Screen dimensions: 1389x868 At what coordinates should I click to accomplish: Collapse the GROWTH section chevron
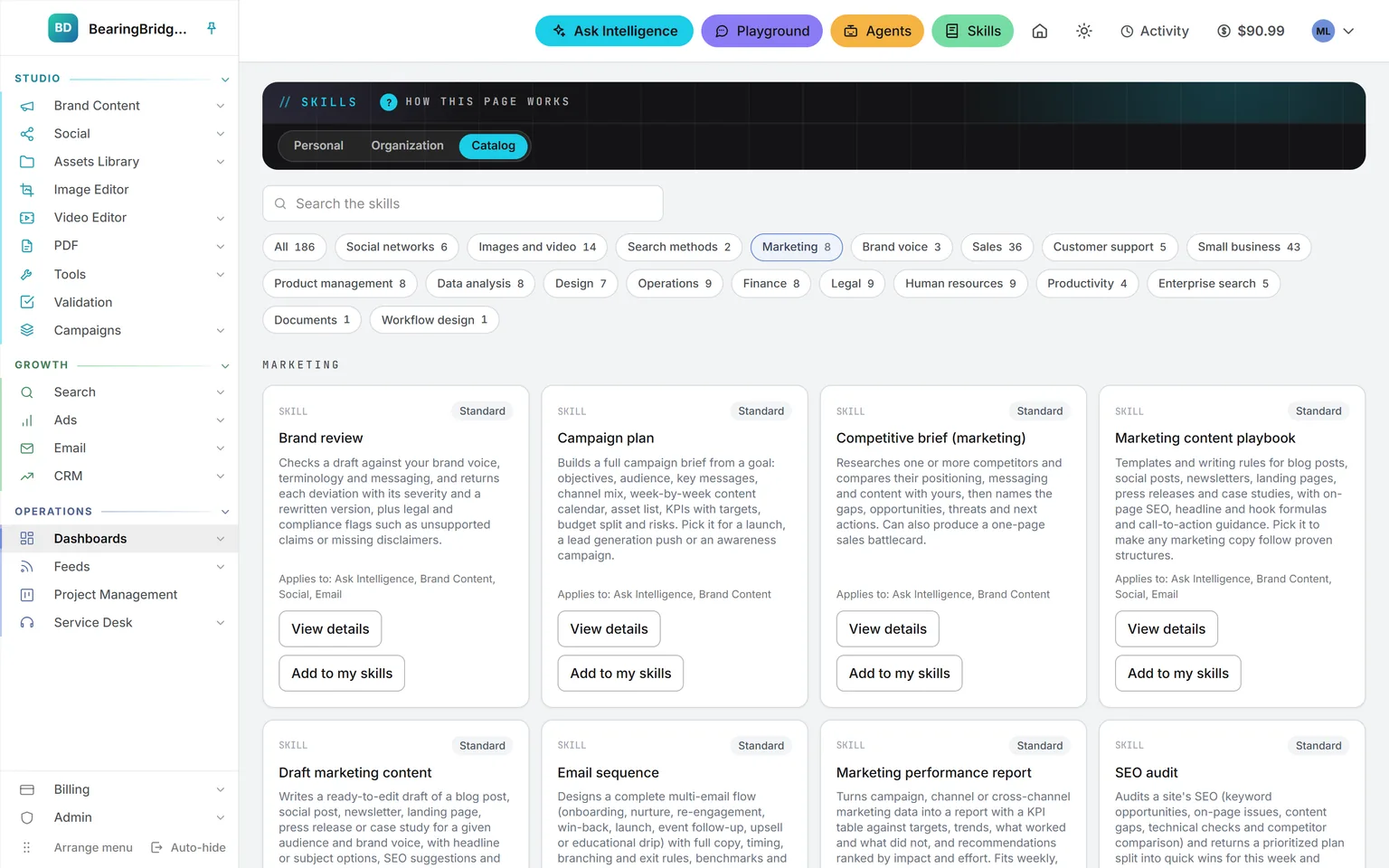tap(225, 366)
